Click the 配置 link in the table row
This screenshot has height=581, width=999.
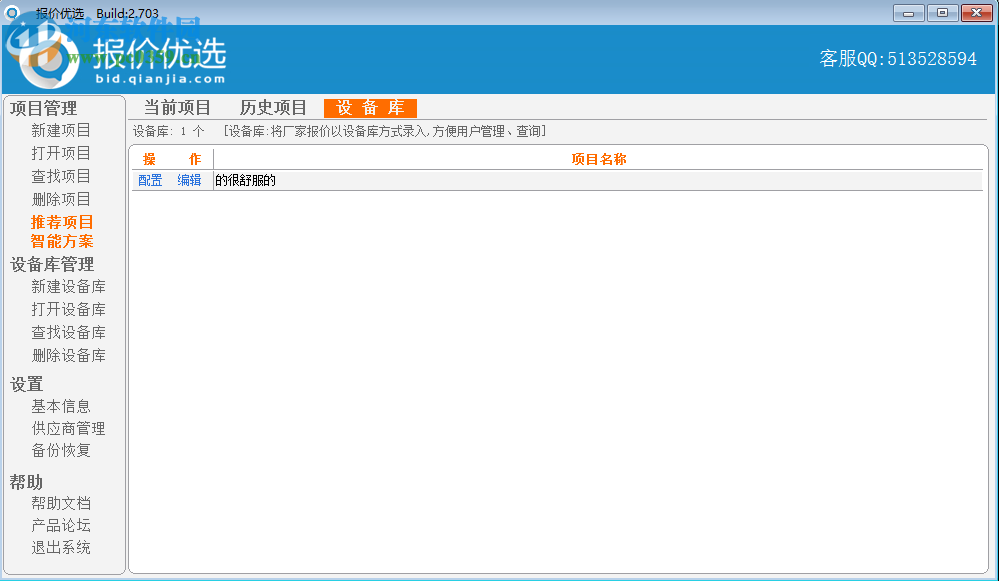149,180
